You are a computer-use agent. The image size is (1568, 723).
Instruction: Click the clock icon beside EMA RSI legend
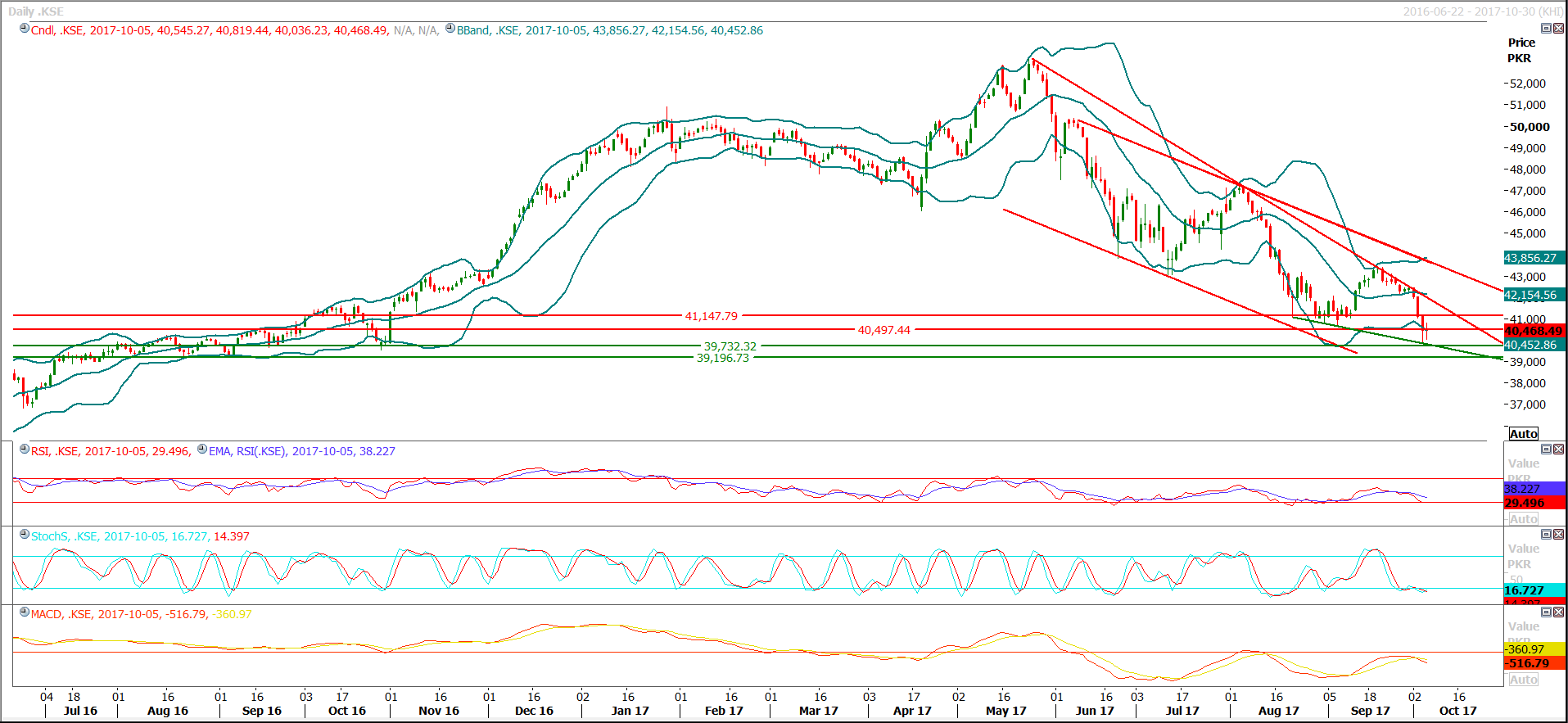pos(202,450)
